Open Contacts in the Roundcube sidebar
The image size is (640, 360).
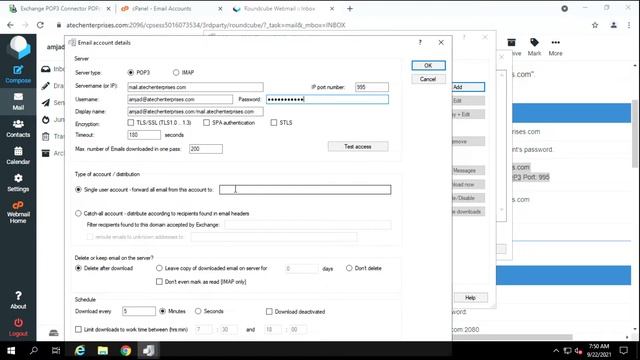point(18,129)
